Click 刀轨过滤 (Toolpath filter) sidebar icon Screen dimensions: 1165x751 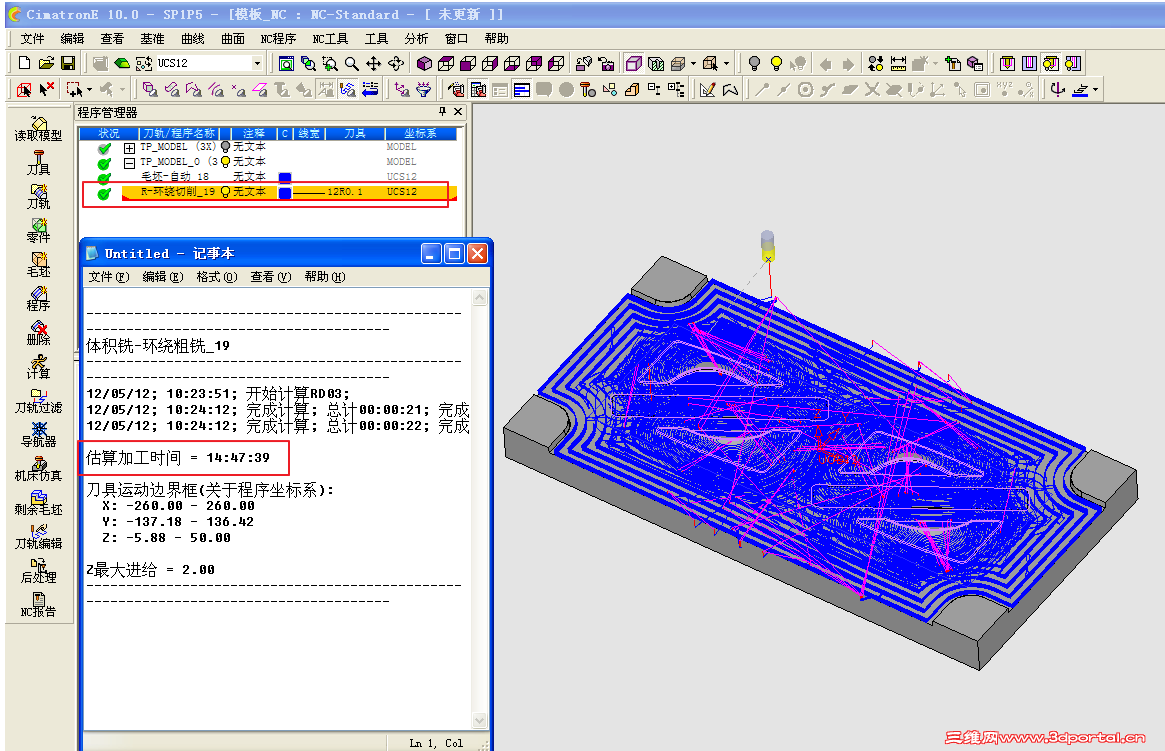38,401
